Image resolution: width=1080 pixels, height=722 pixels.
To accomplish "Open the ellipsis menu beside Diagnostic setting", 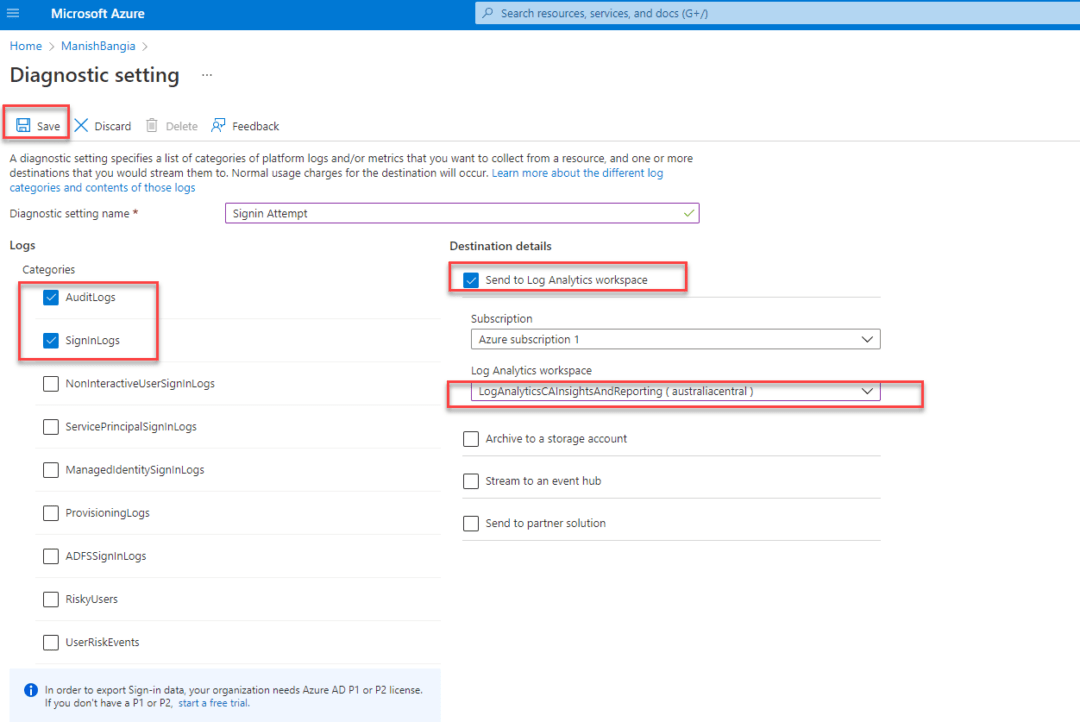I will tap(206, 75).
